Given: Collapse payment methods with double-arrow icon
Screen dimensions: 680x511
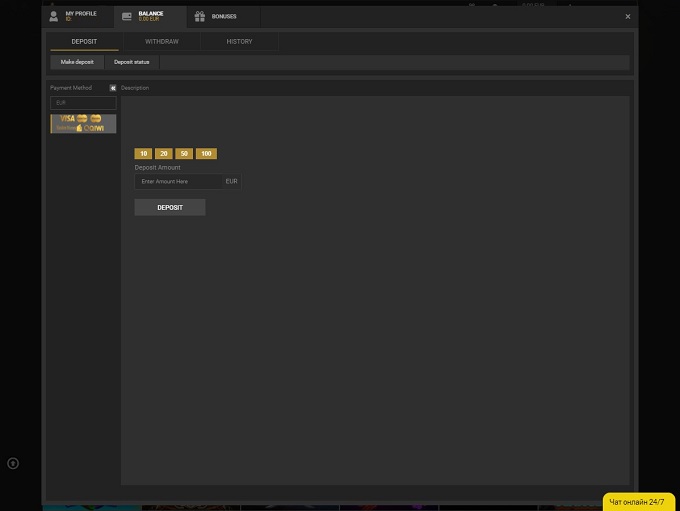Looking at the screenshot, I should [113, 88].
